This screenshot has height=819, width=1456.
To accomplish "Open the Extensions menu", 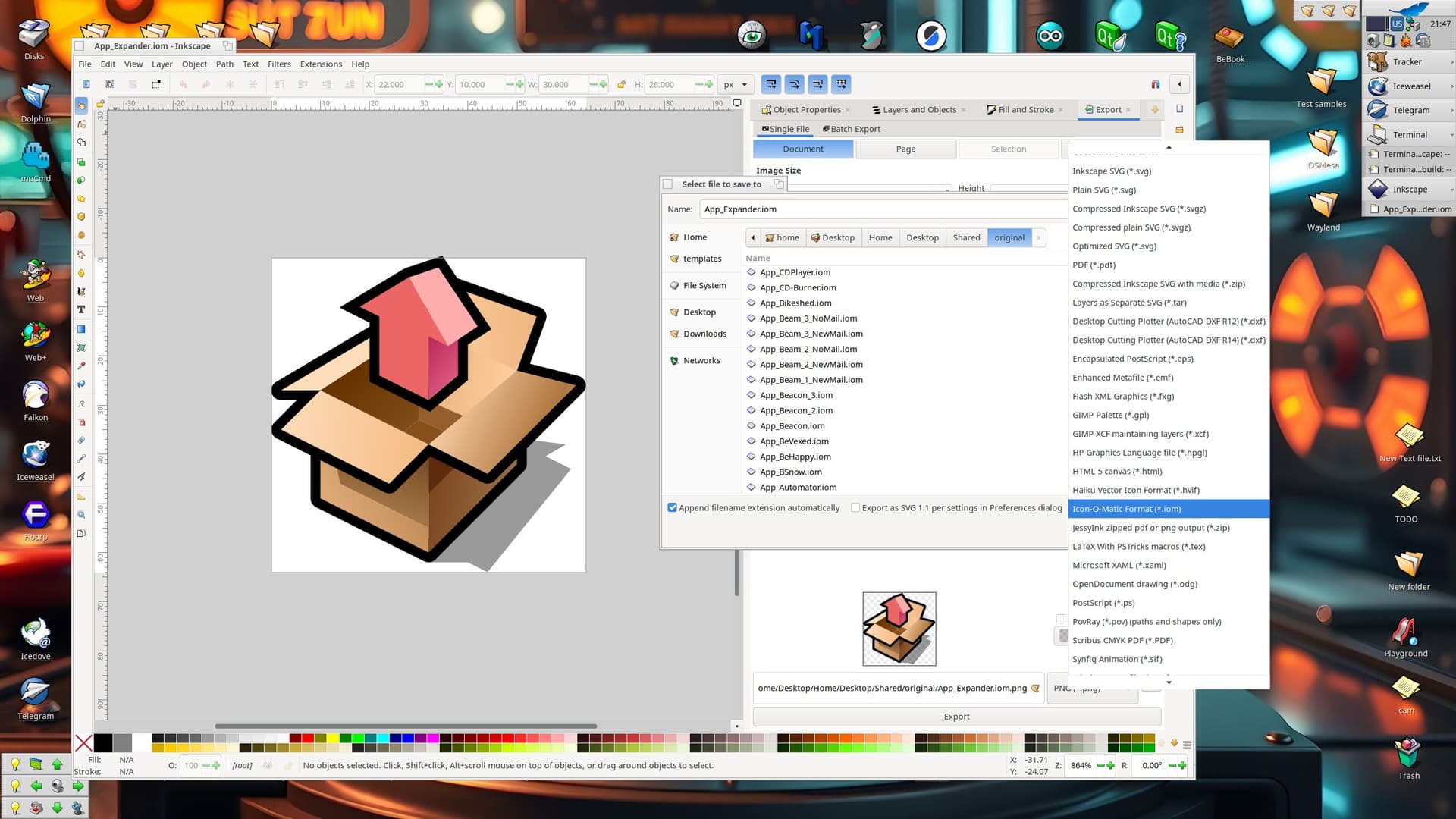I will 321,64.
